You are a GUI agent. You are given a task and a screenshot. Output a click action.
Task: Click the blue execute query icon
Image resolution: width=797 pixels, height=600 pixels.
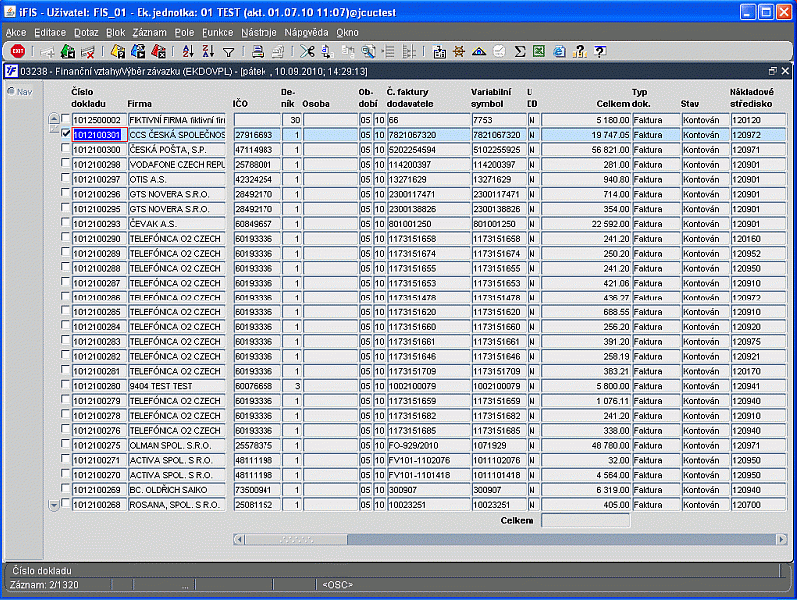click(x=138, y=51)
